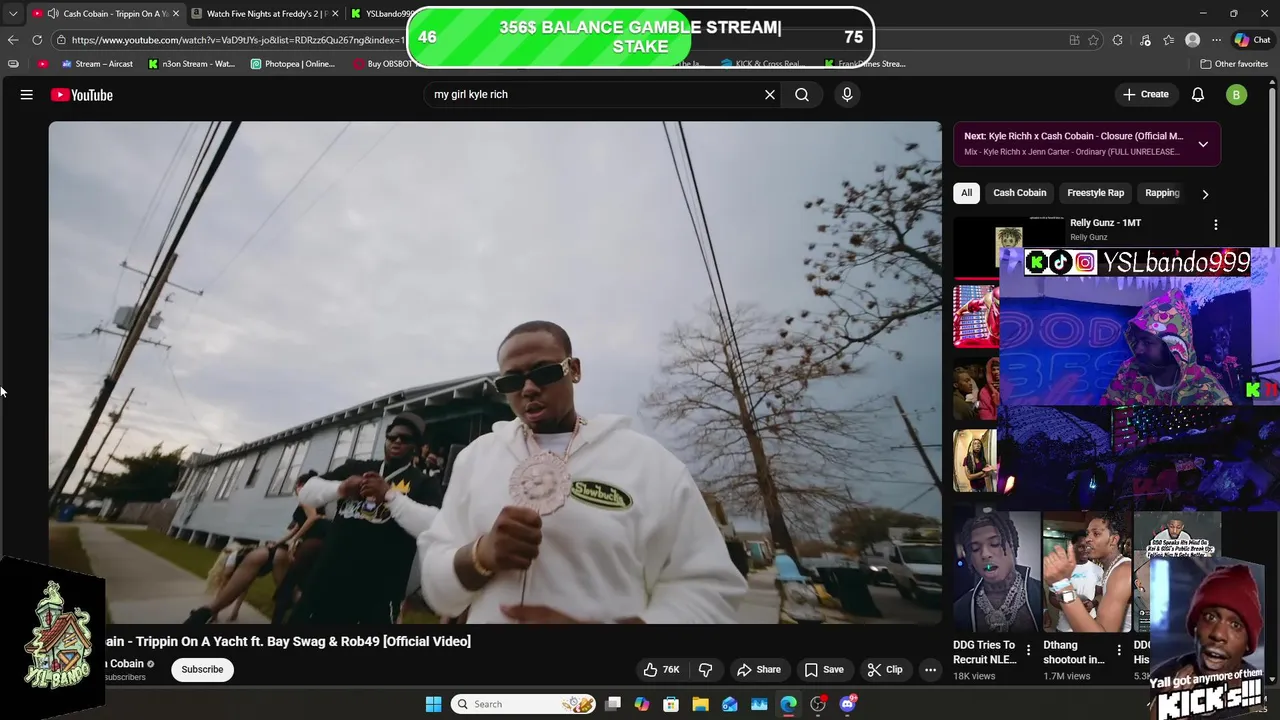
Task: Open browser Settings and more menu
Action: (x=1216, y=40)
